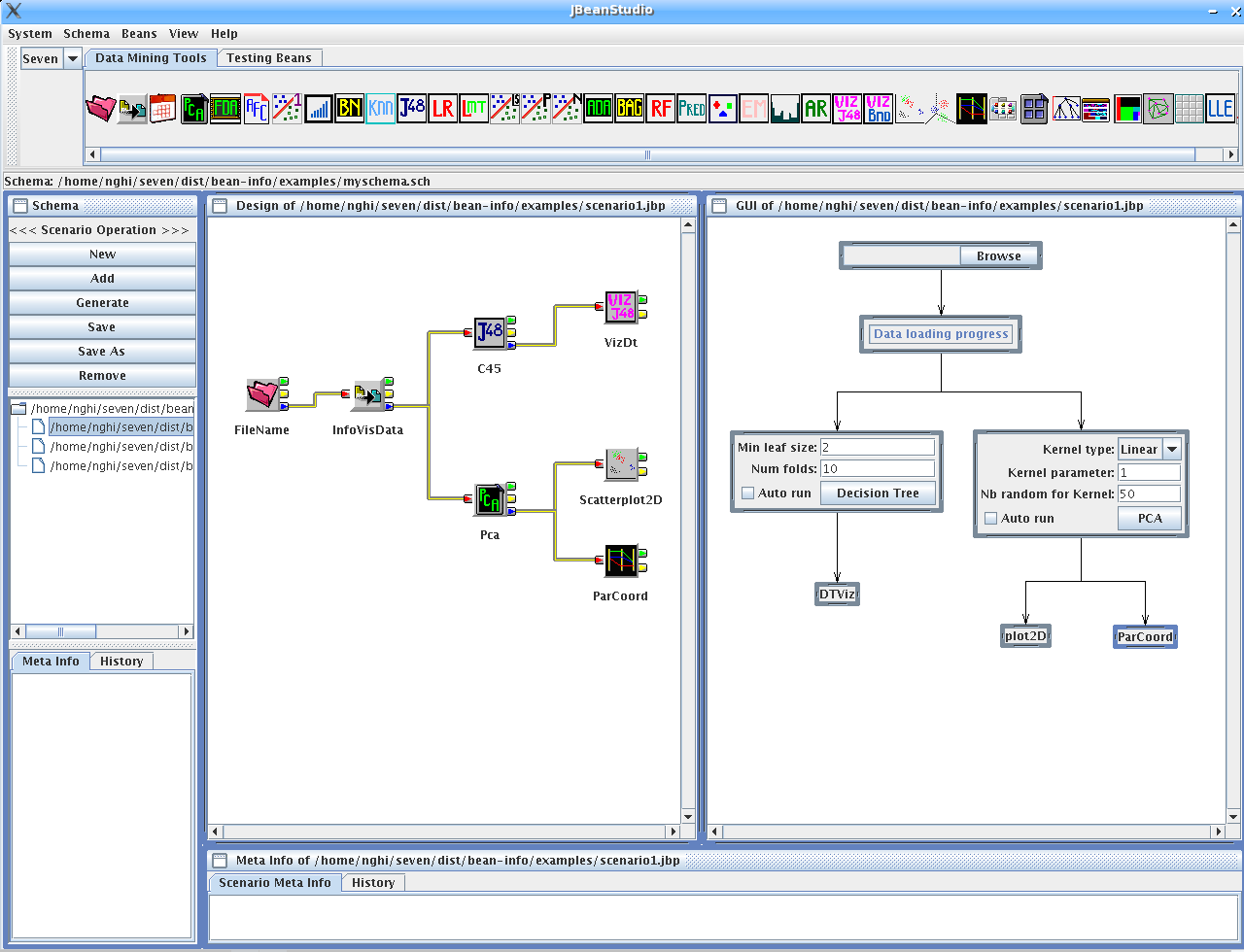
Task: Click the PCA run button
Action: point(1150,519)
